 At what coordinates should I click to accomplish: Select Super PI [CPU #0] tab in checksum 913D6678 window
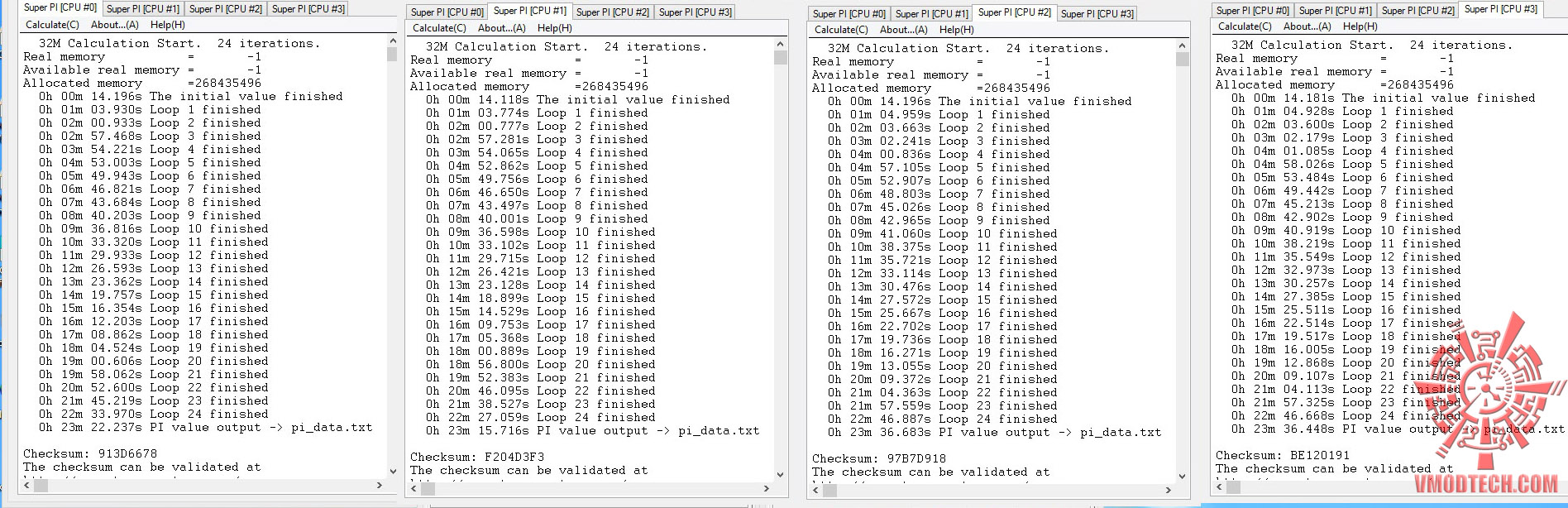pyautogui.click(x=60, y=7)
